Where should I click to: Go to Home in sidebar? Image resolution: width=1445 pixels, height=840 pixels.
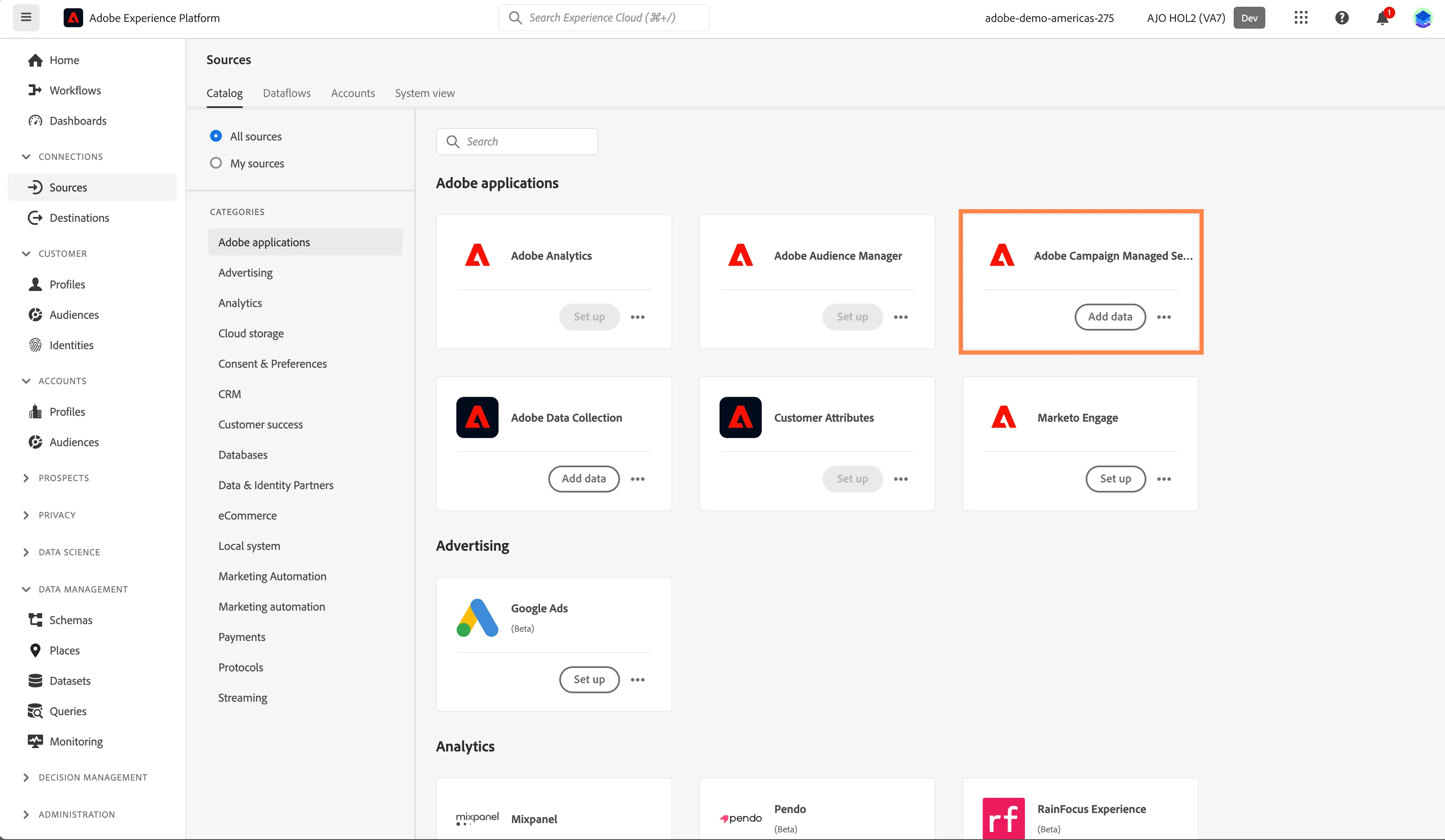click(x=64, y=60)
